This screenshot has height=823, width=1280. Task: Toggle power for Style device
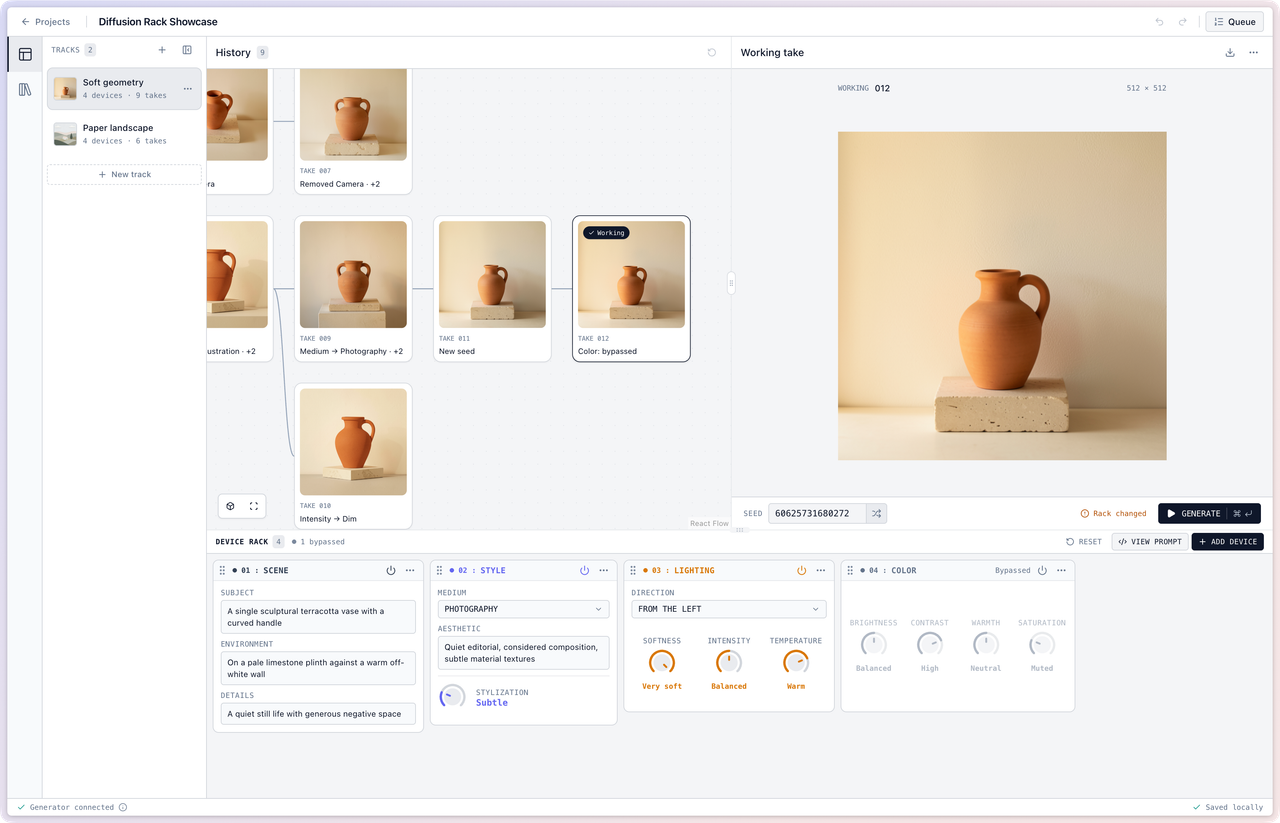[x=585, y=570]
